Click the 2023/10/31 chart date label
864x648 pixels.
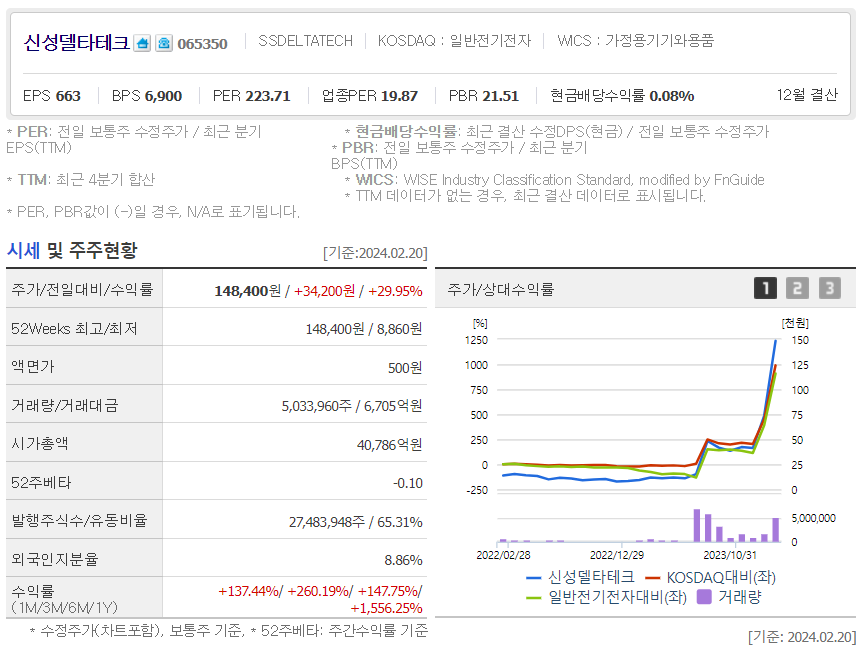coord(730,555)
